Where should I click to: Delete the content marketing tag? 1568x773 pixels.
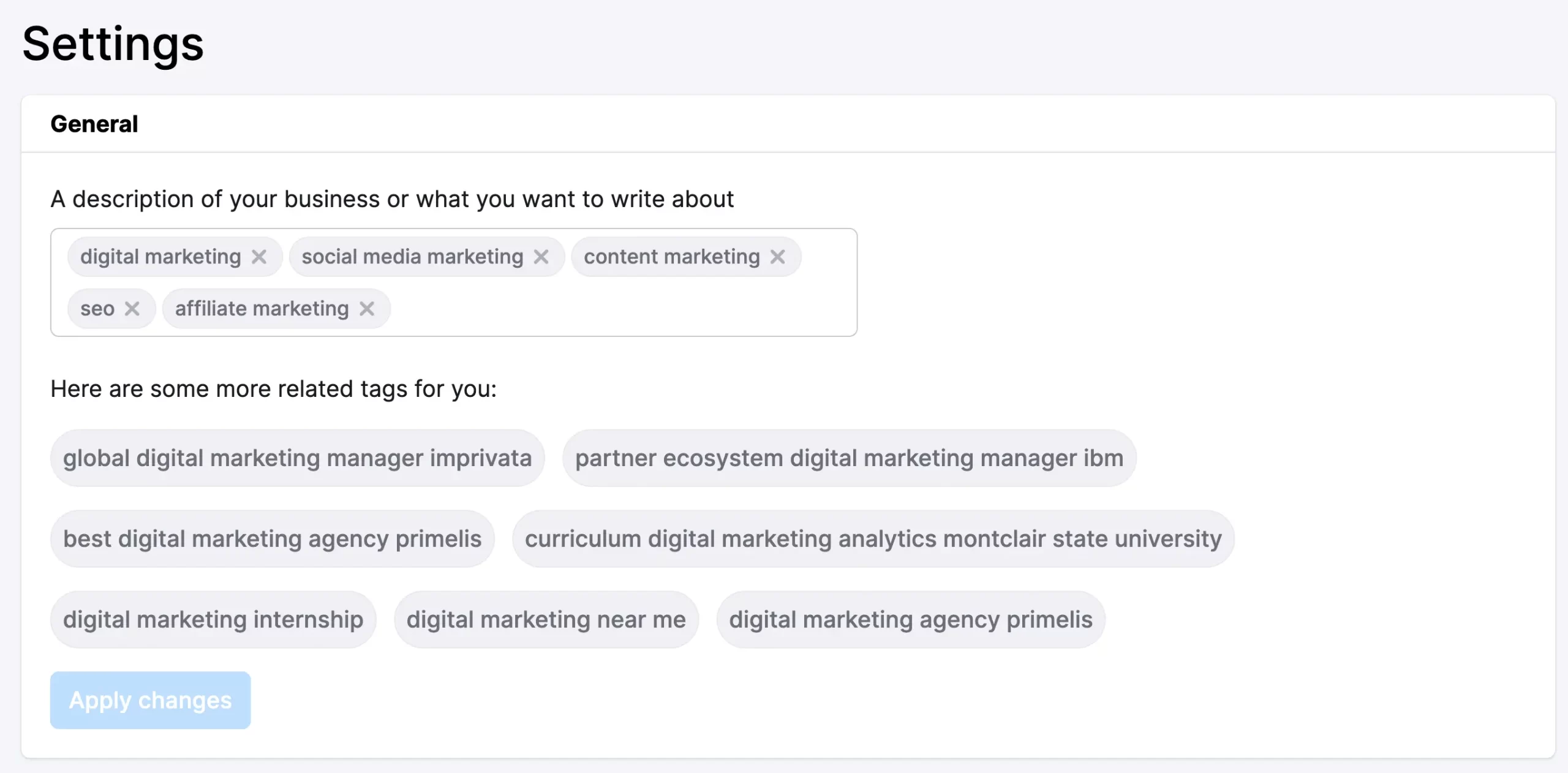(x=777, y=257)
